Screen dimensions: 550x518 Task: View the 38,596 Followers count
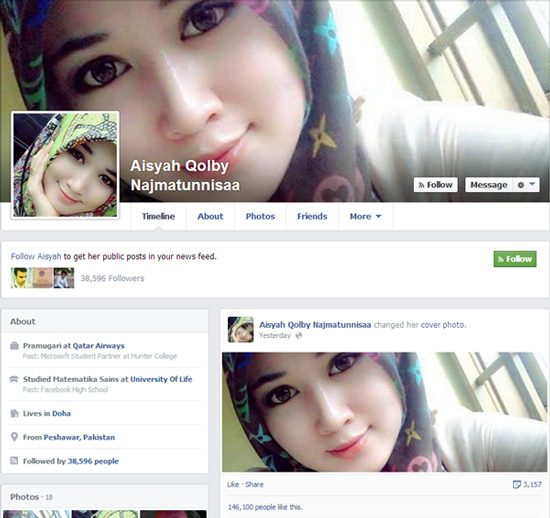pyautogui.click(x=112, y=278)
